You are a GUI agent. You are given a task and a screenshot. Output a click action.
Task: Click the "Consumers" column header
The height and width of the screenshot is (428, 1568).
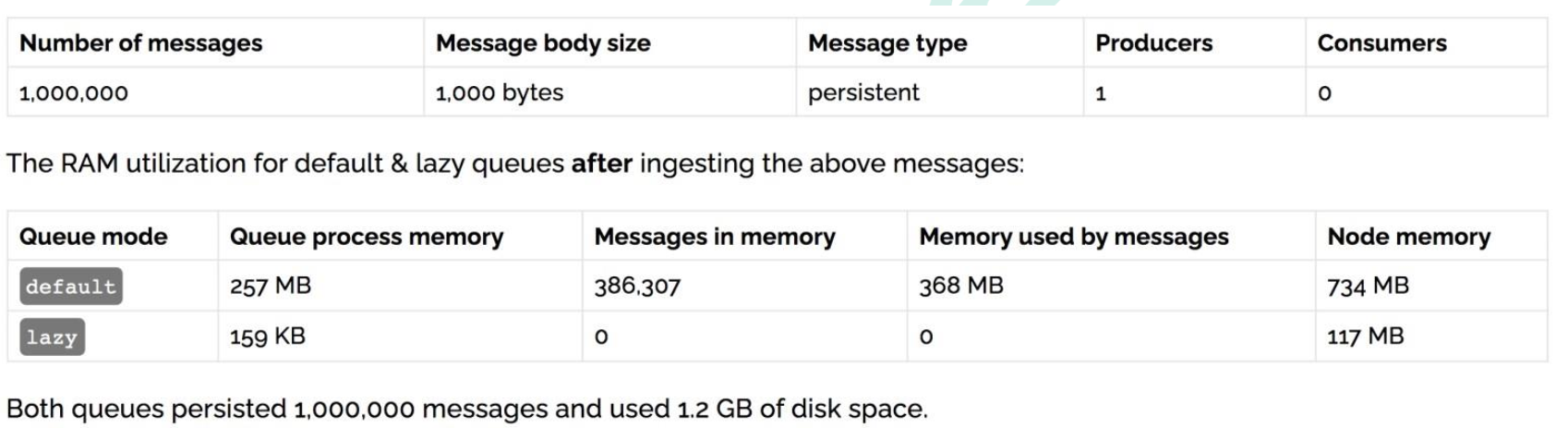tap(1381, 43)
